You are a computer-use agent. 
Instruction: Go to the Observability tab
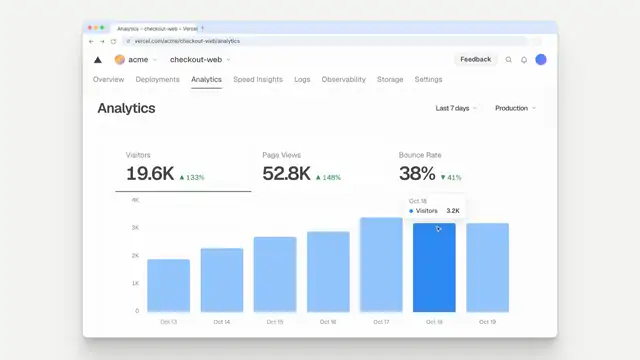pyautogui.click(x=343, y=80)
